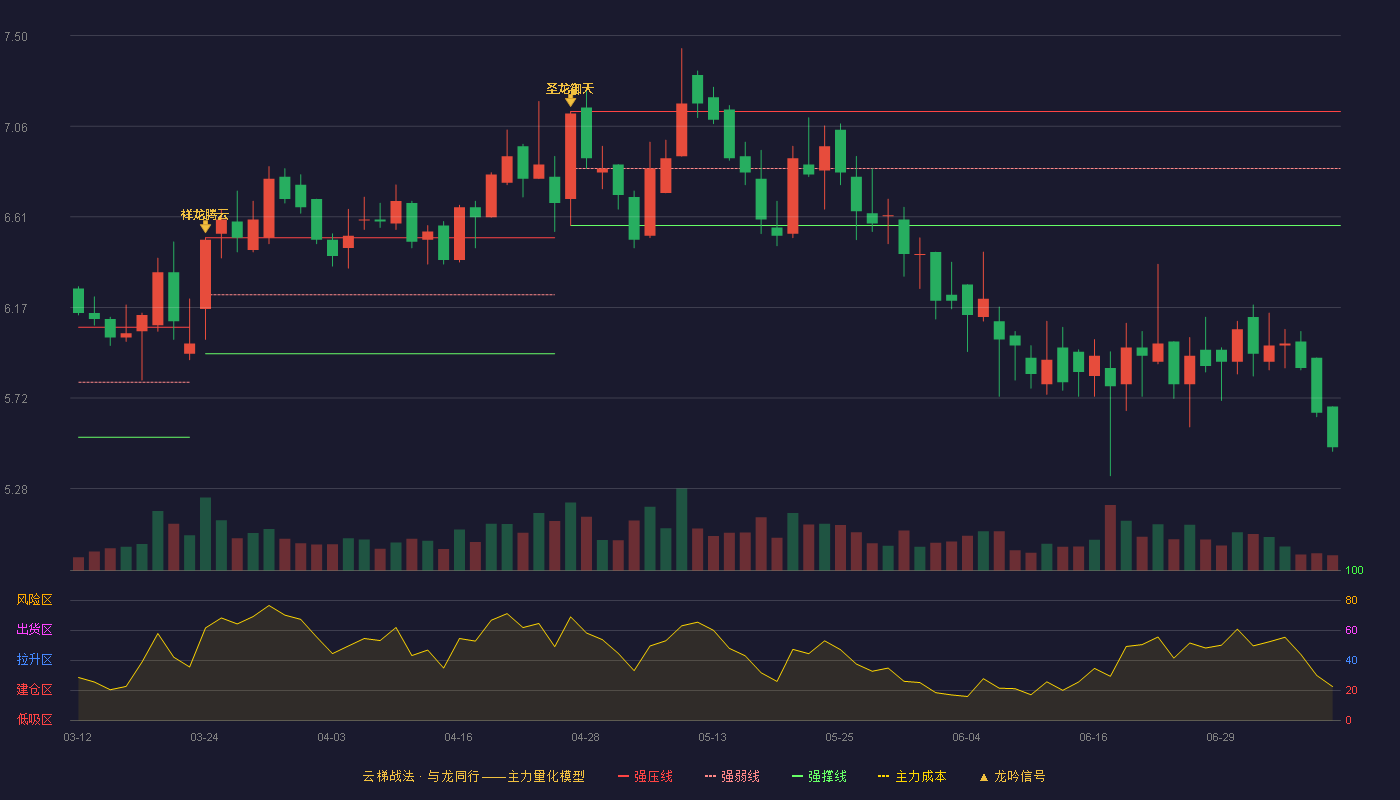1400x800 pixels.
Task: Click the 06-04 date label
Action: pos(966,737)
